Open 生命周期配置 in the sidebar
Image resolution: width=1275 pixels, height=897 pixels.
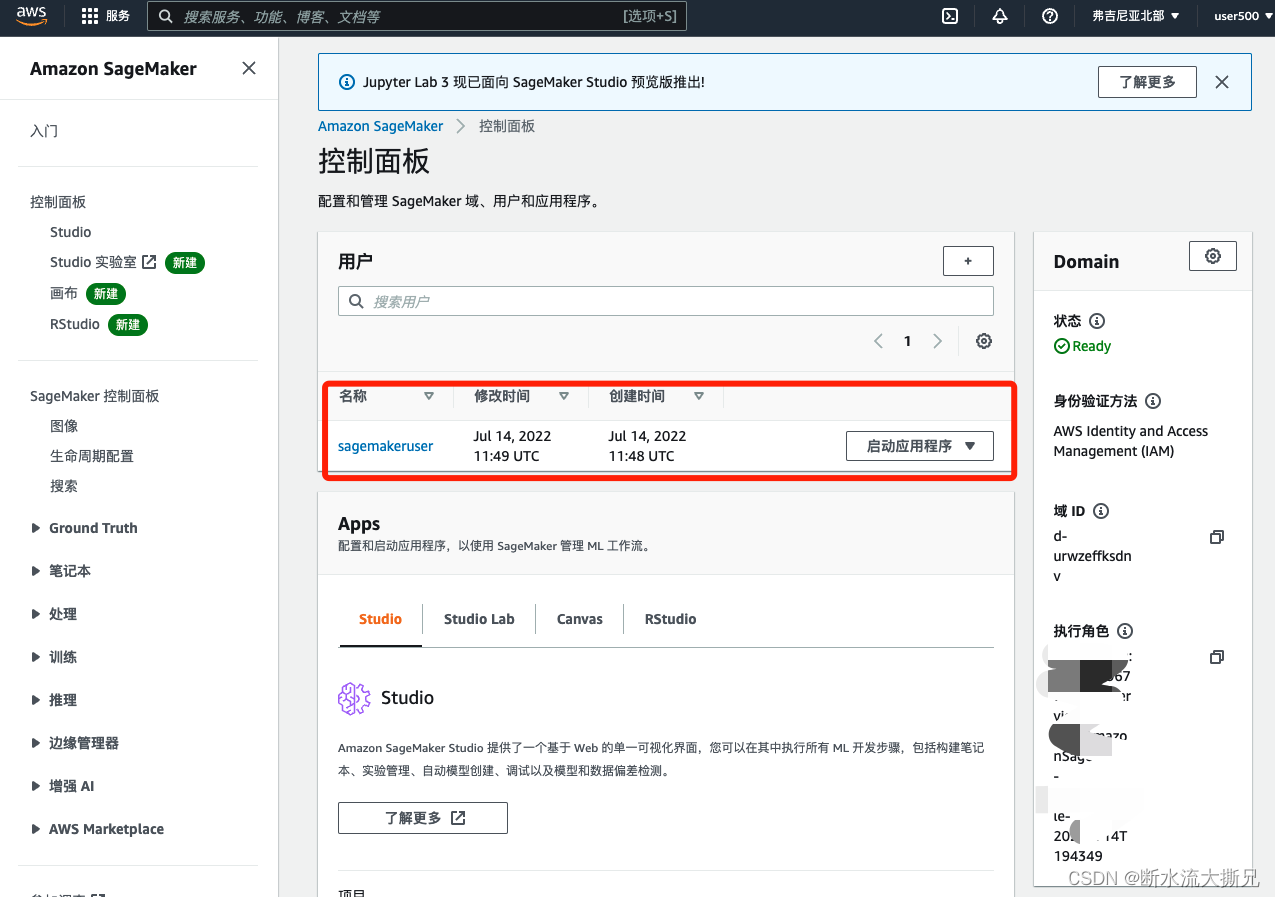(92, 456)
